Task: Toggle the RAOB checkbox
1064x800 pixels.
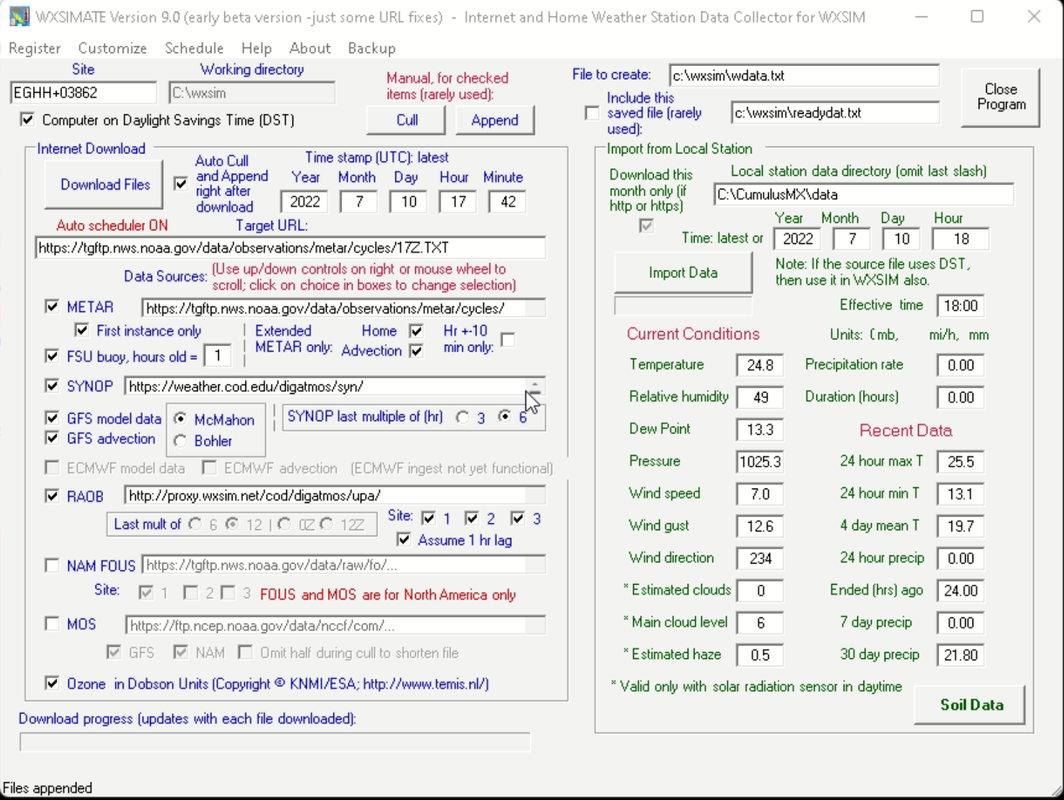Action: (52, 496)
